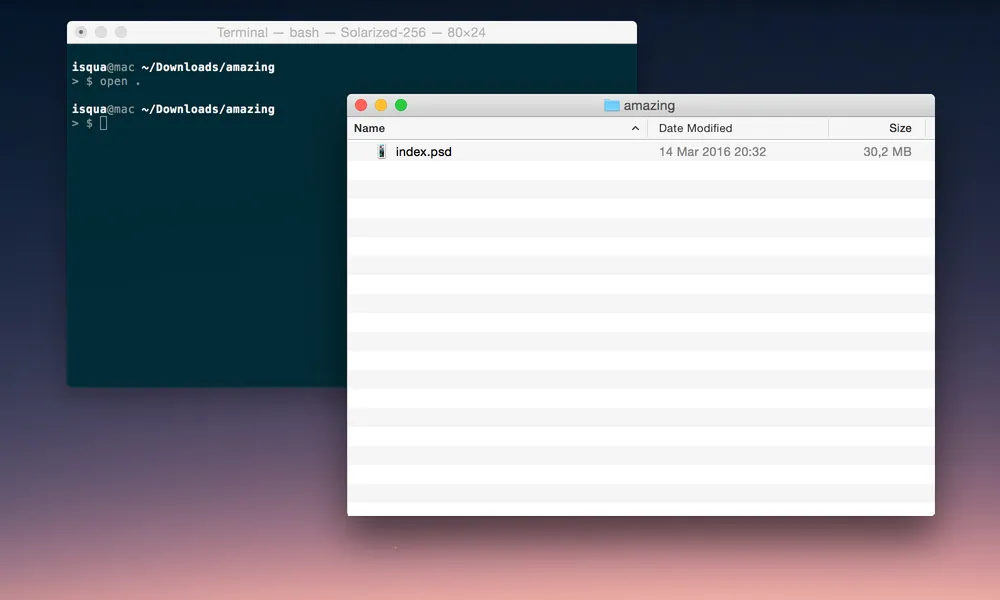Click the 30,2 MB size cell

point(887,152)
